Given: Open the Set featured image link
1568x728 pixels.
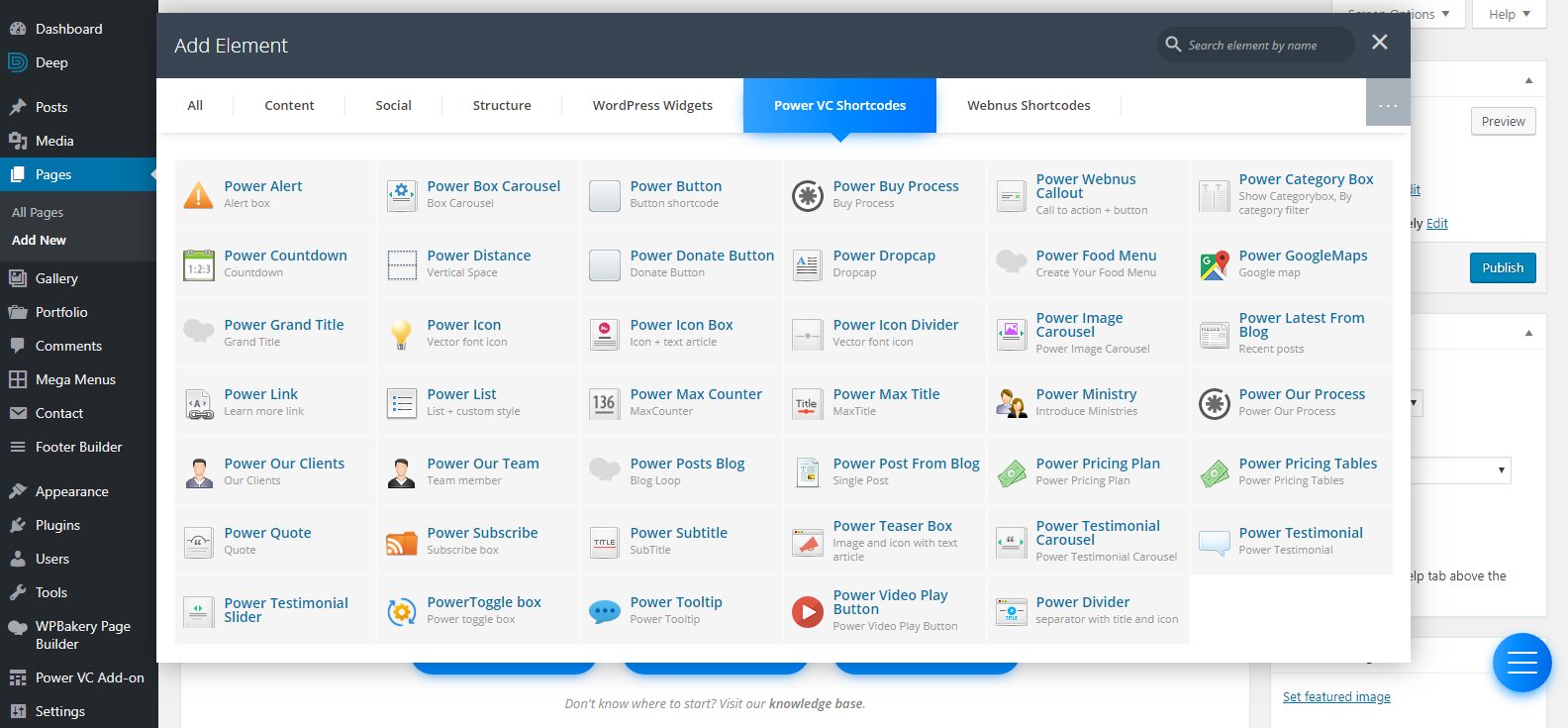Looking at the screenshot, I should tap(1336, 696).
